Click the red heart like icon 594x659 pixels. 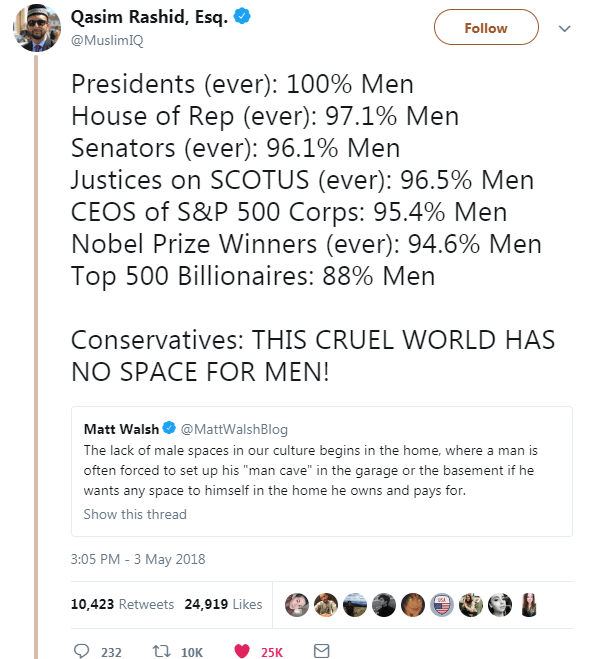tap(242, 651)
